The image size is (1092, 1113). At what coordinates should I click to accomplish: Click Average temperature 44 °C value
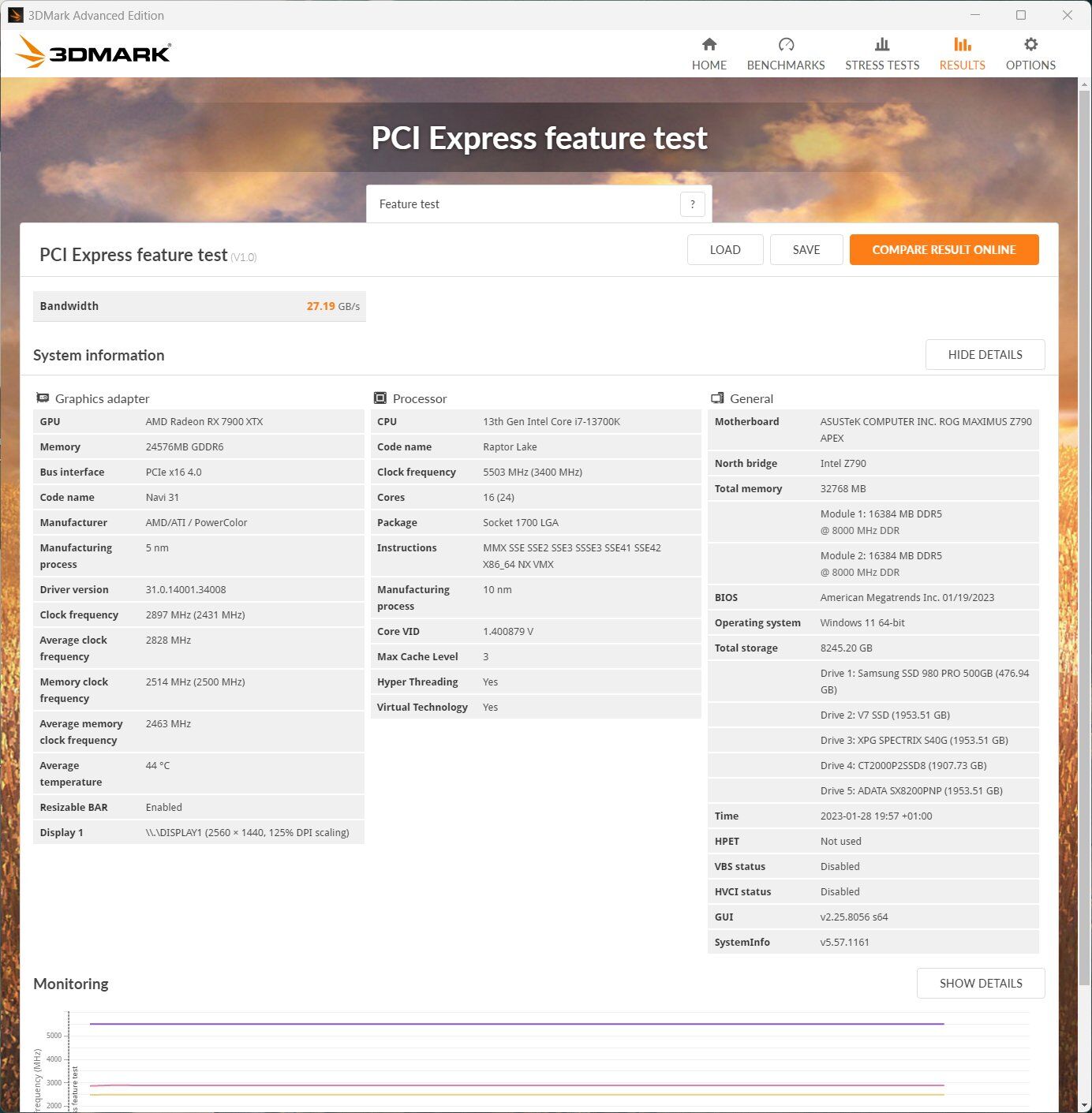click(x=158, y=766)
